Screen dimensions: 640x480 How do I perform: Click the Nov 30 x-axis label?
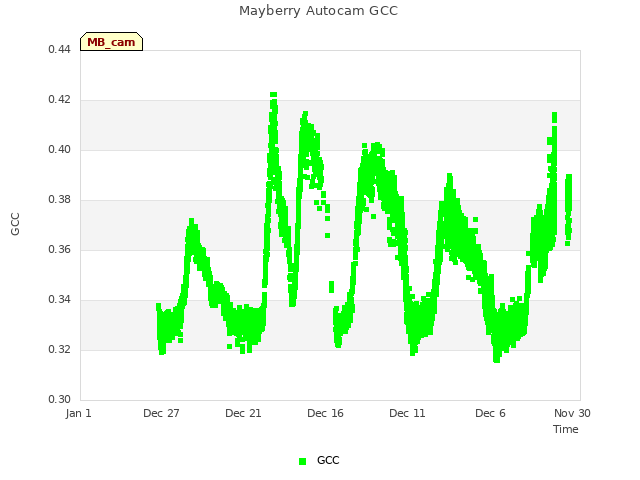[572, 413]
